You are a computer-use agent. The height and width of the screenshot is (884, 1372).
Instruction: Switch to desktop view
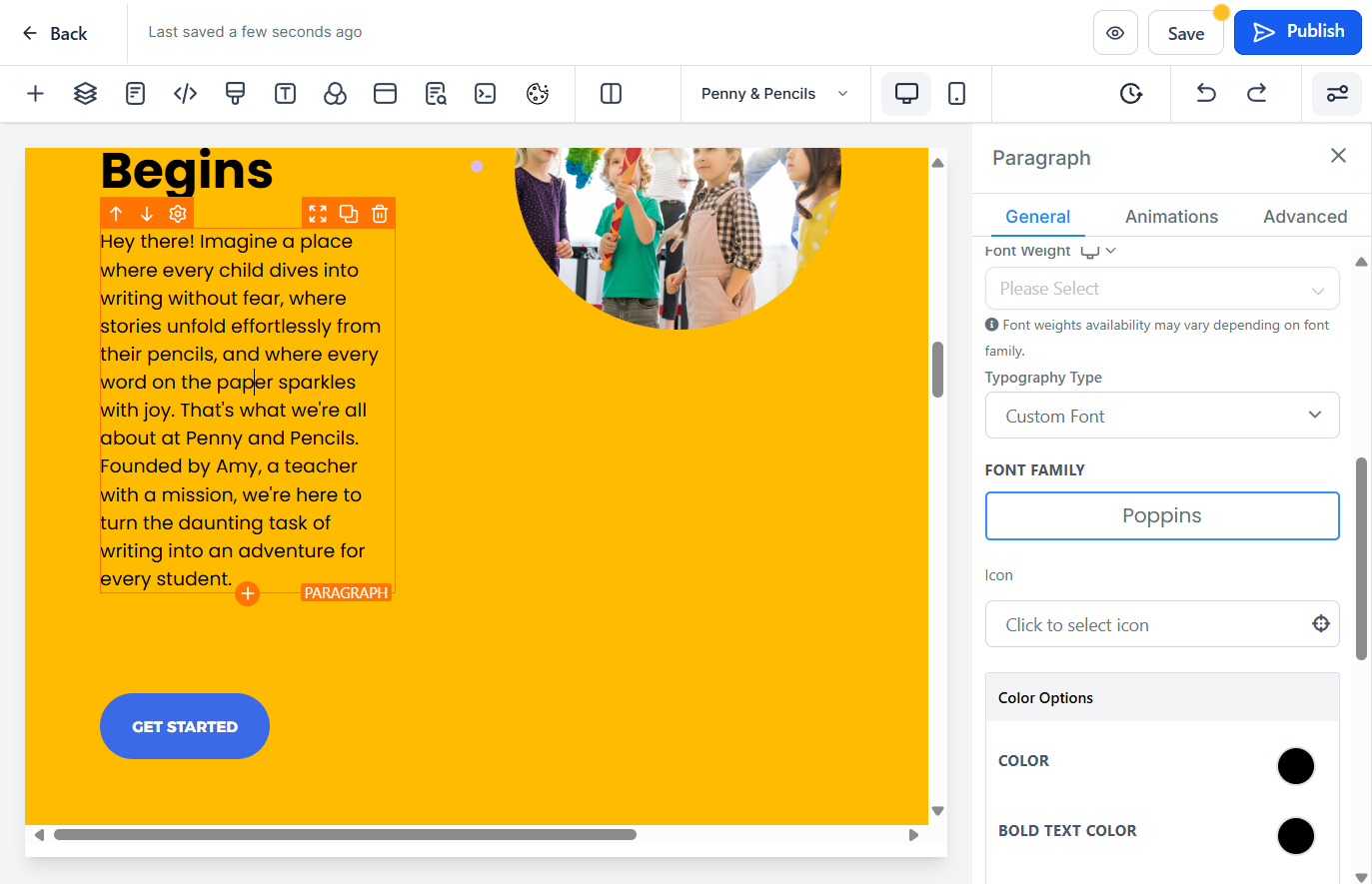[906, 94]
